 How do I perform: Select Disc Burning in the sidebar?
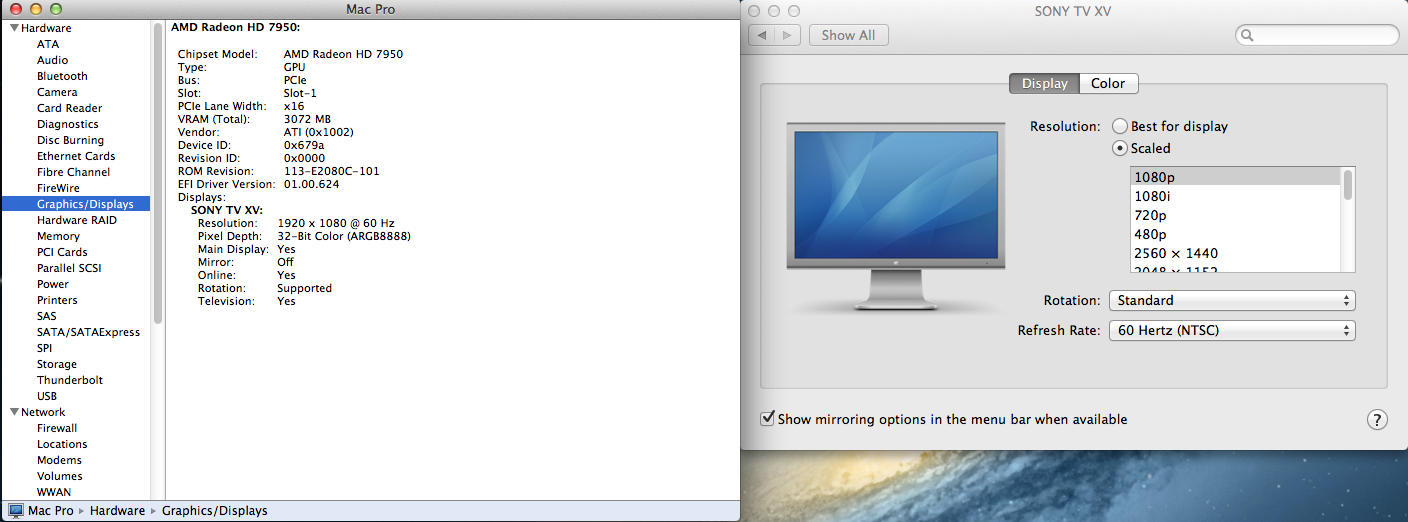coord(70,140)
